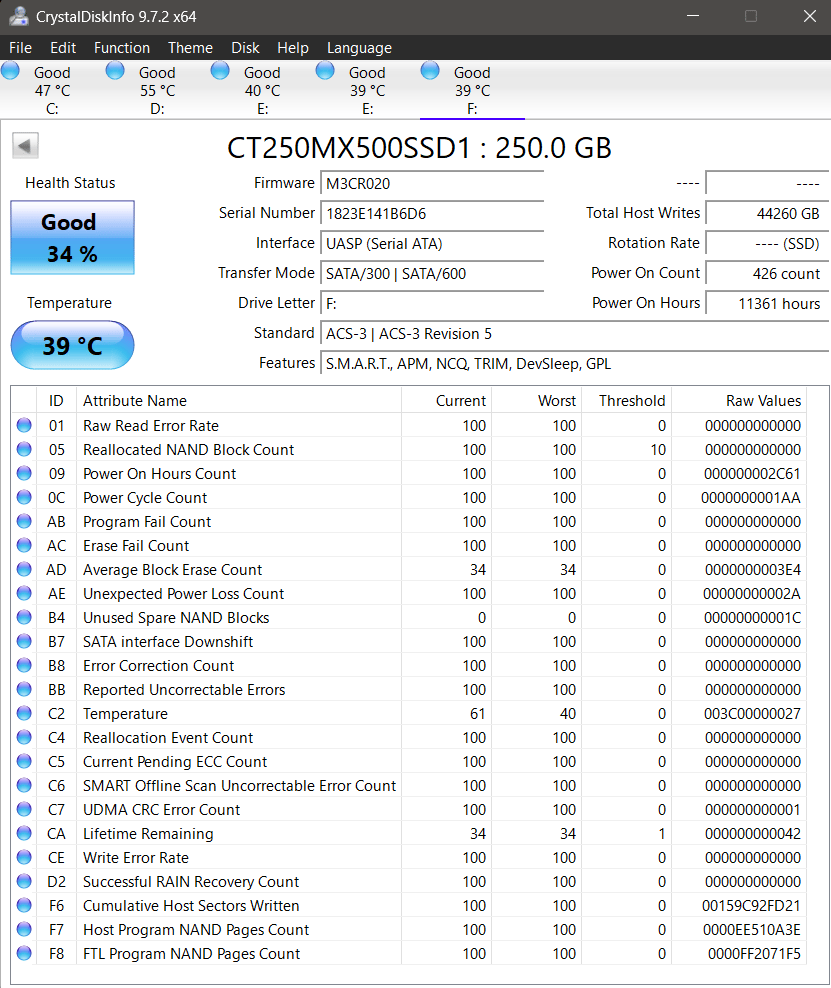Open the Edit menu
The height and width of the screenshot is (988, 831).
point(63,48)
